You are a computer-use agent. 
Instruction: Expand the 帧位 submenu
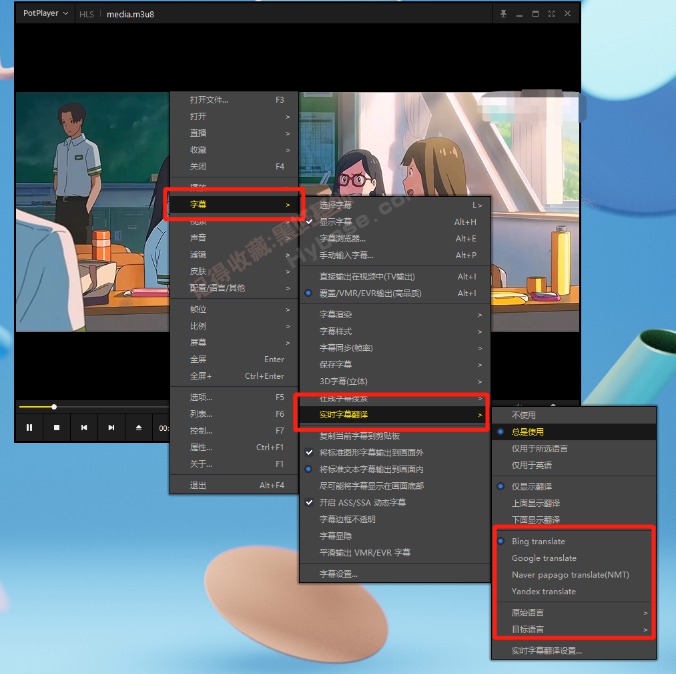pyautogui.click(x=234, y=310)
